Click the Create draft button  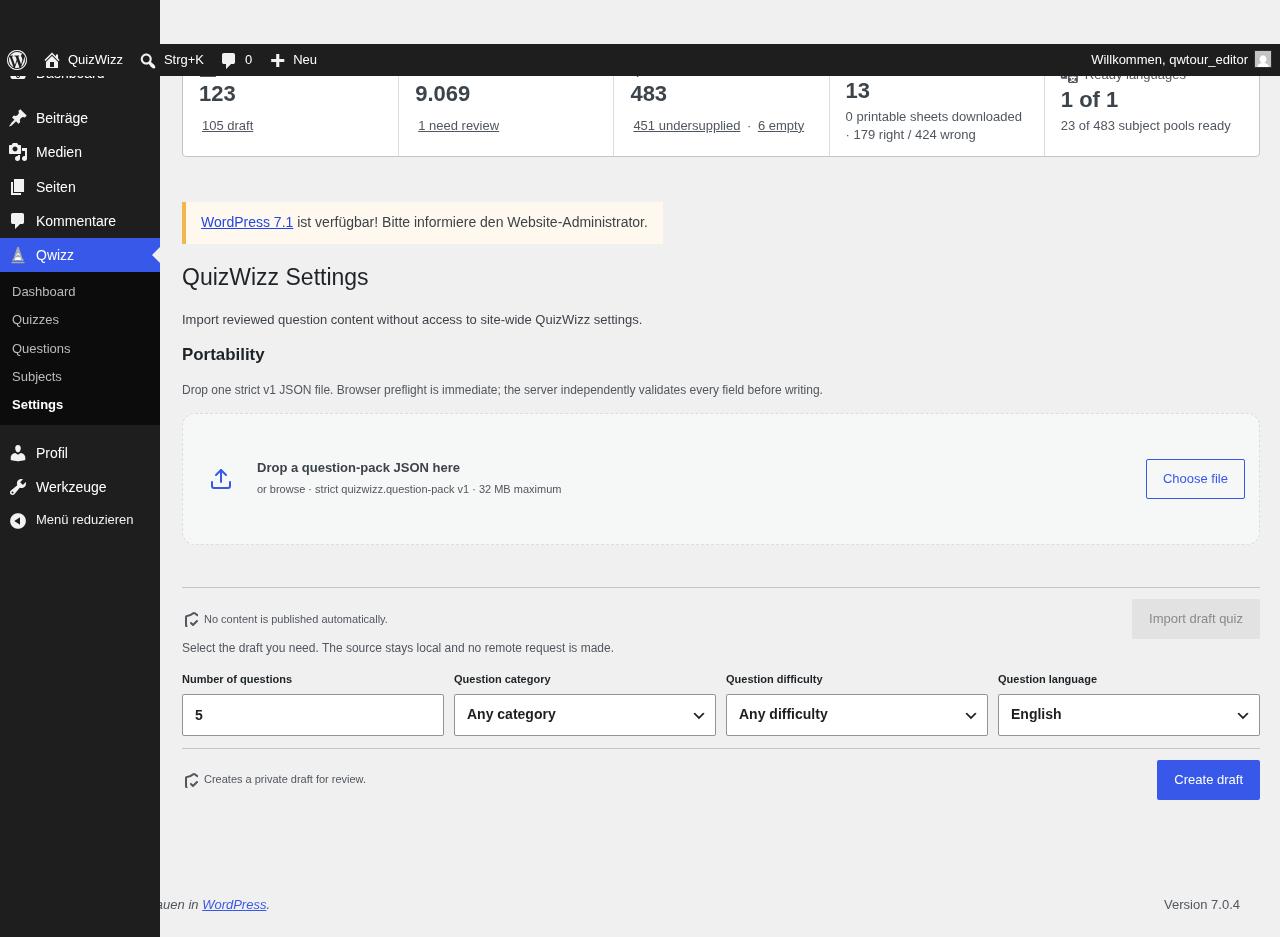[1208, 780]
